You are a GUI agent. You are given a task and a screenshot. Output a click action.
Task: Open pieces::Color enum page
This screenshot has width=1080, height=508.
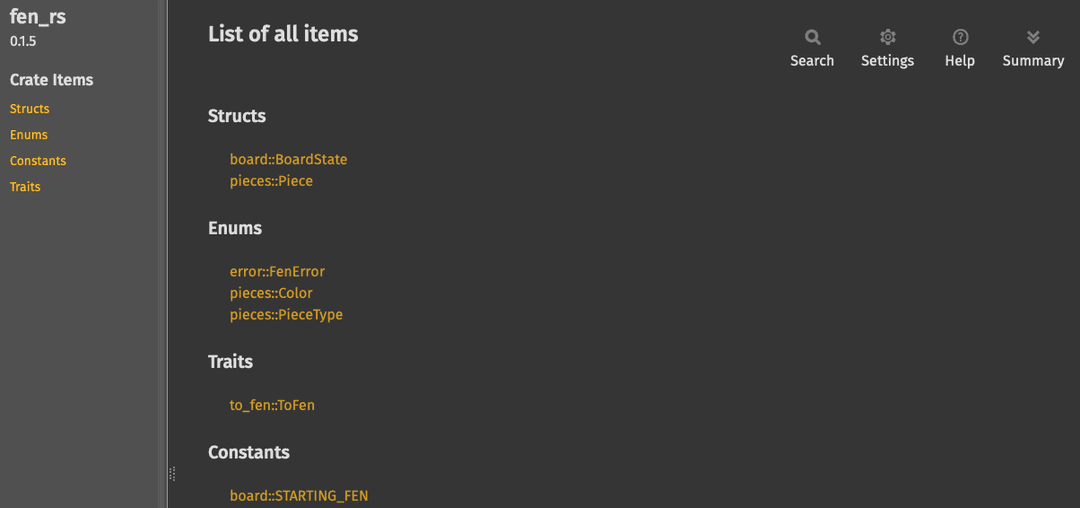tap(271, 293)
